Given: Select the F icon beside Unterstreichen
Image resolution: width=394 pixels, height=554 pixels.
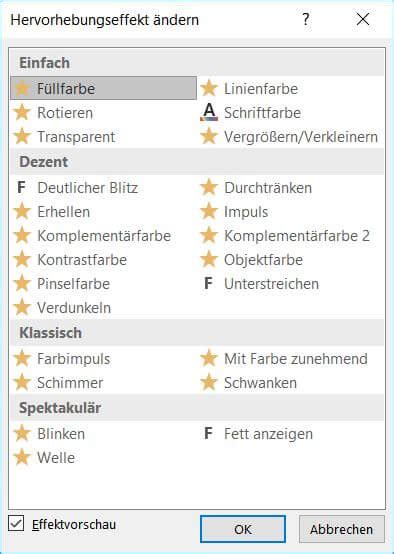Looking at the screenshot, I should 208,283.
